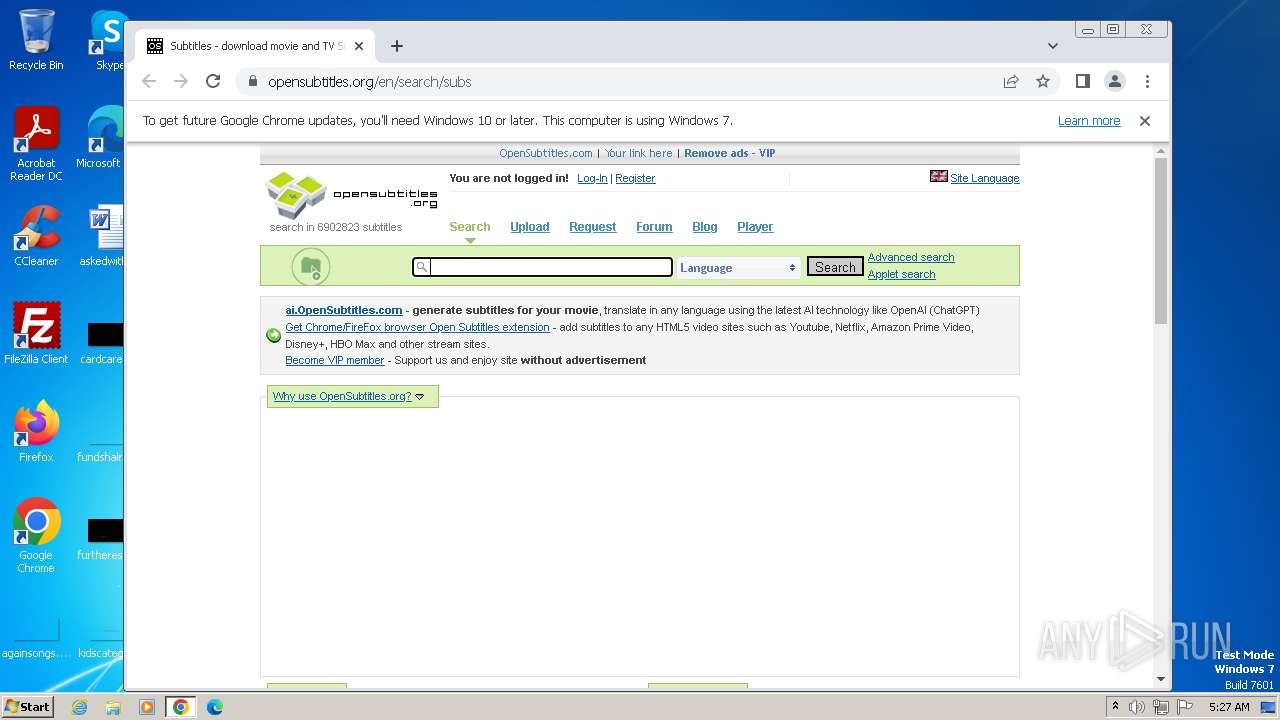Click the Site Language link

click(985, 178)
